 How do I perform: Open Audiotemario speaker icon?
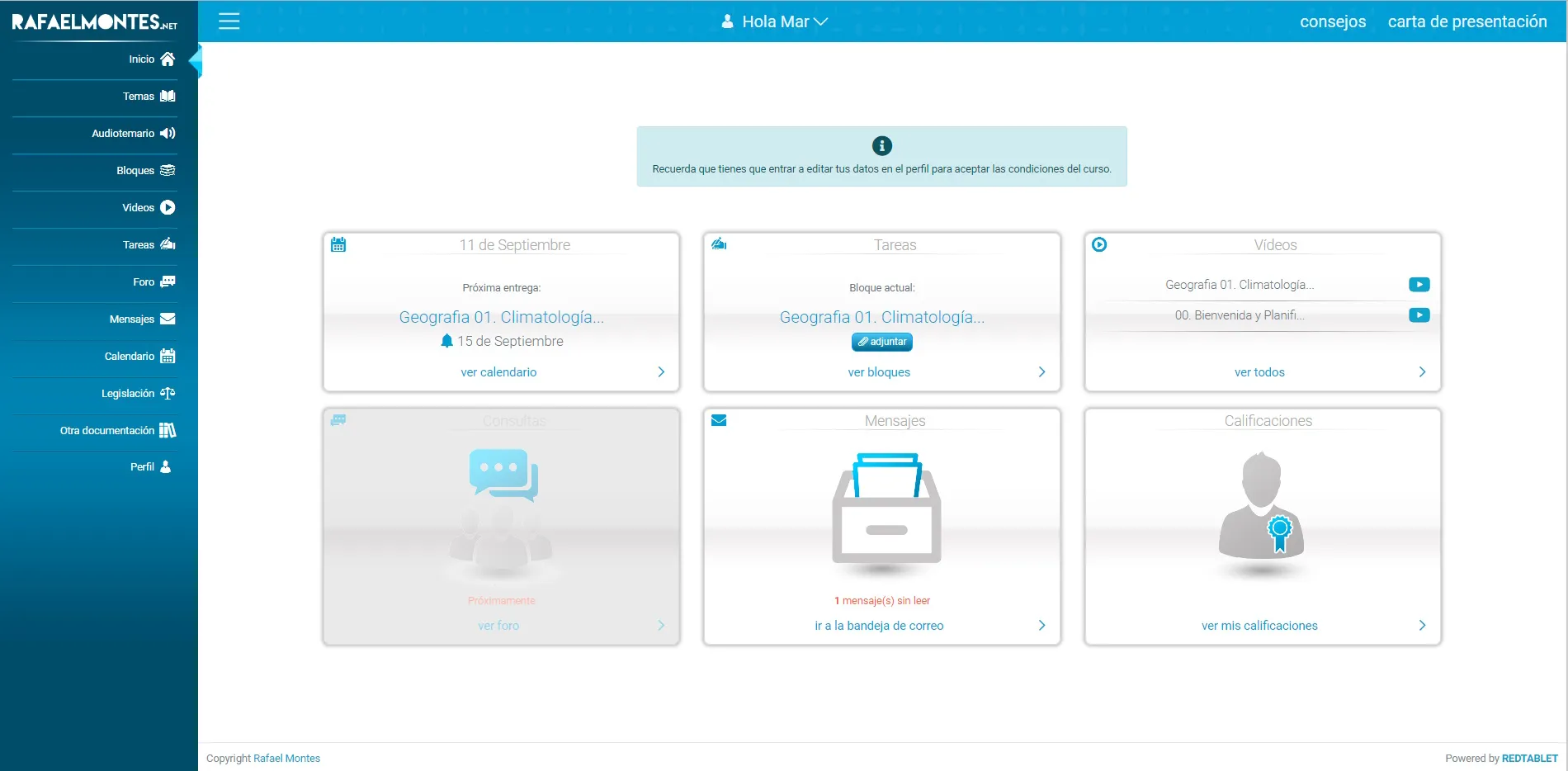[x=168, y=134]
